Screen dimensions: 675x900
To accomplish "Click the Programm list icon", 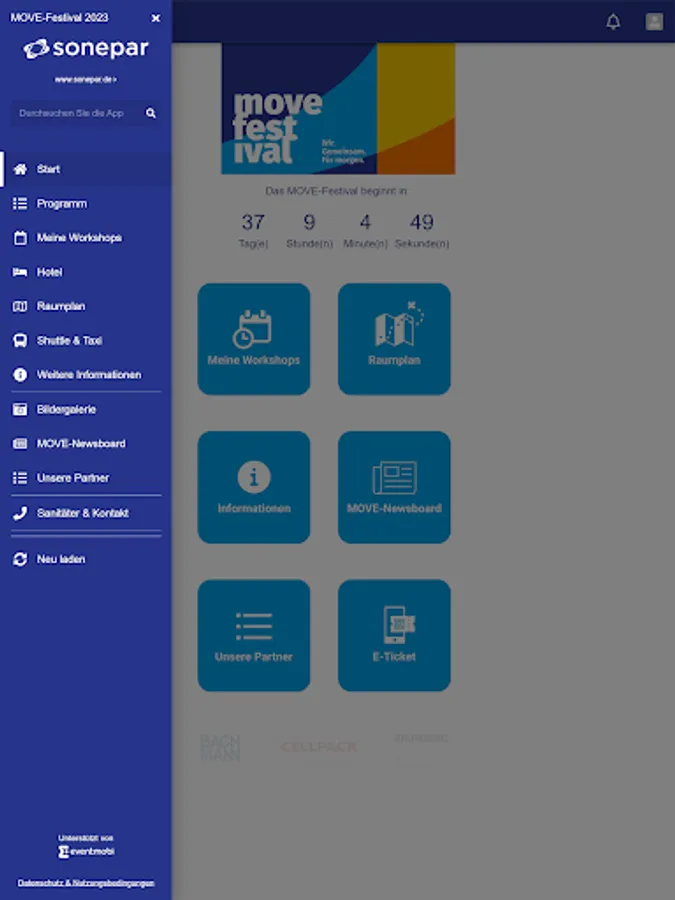I will pos(20,204).
